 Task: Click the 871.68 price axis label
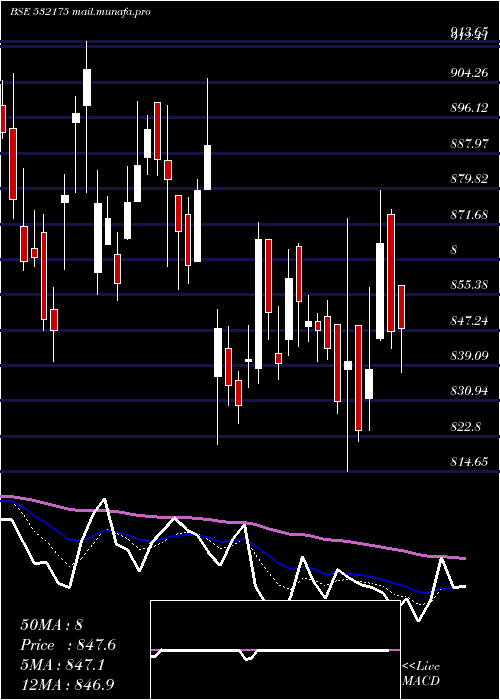pyautogui.click(x=469, y=215)
